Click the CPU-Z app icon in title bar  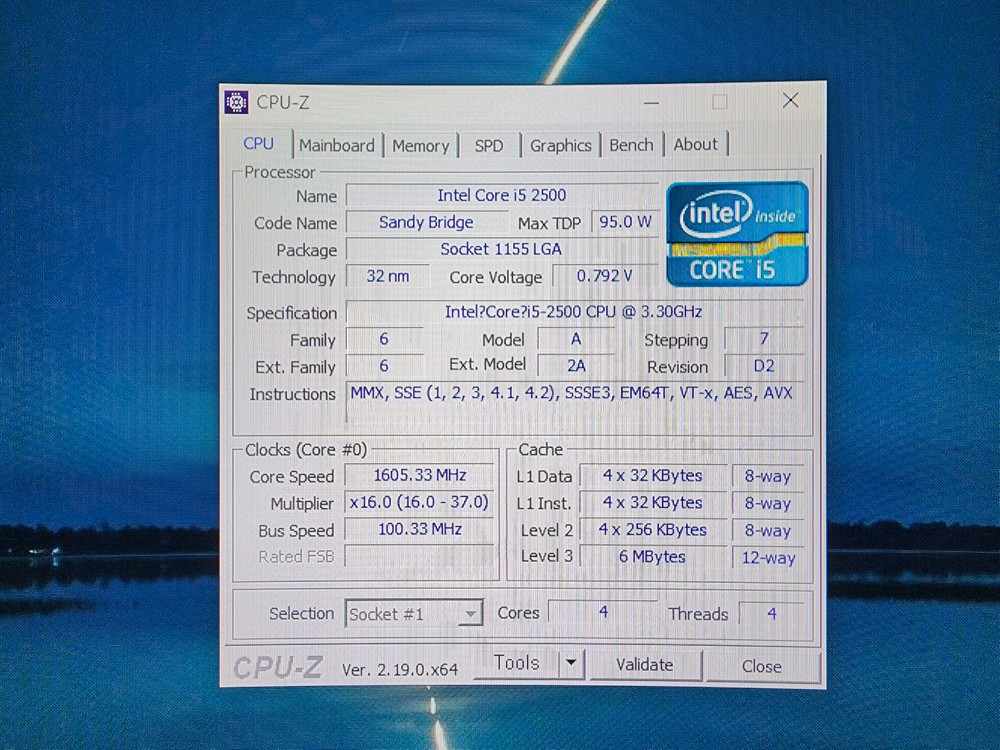click(x=236, y=102)
